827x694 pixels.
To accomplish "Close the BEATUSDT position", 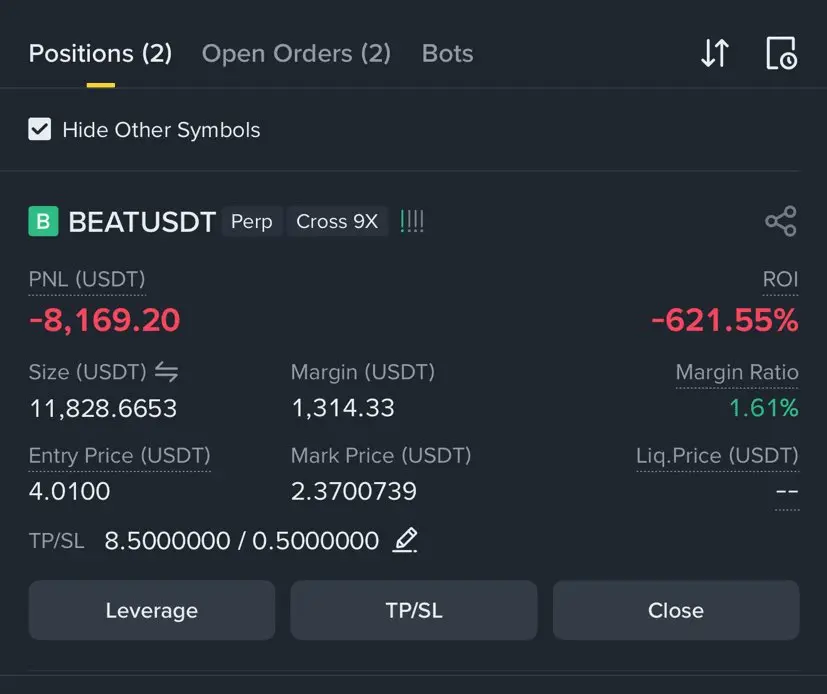I will pos(676,610).
